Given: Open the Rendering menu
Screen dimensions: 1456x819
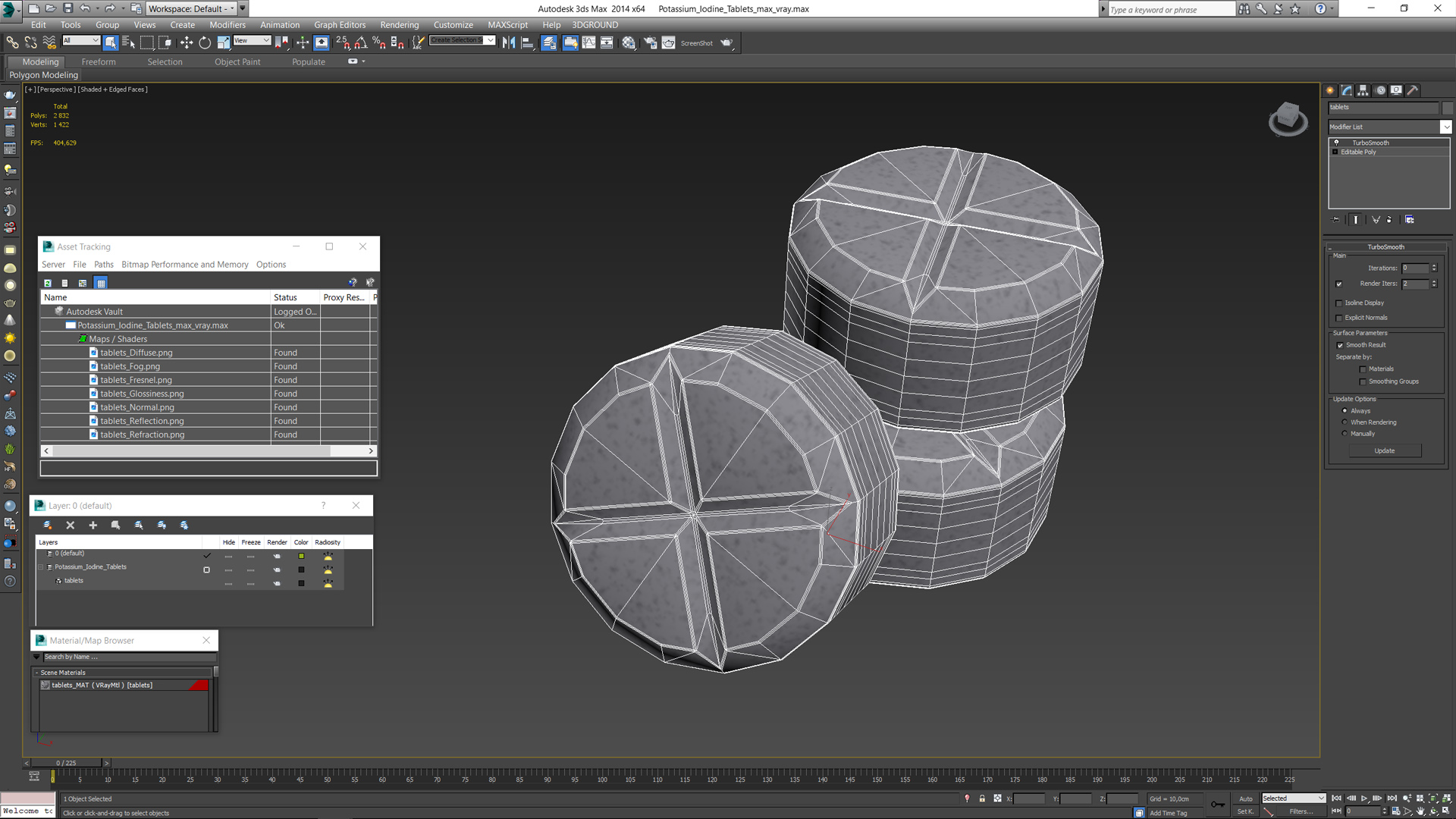Looking at the screenshot, I should tap(399, 25).
